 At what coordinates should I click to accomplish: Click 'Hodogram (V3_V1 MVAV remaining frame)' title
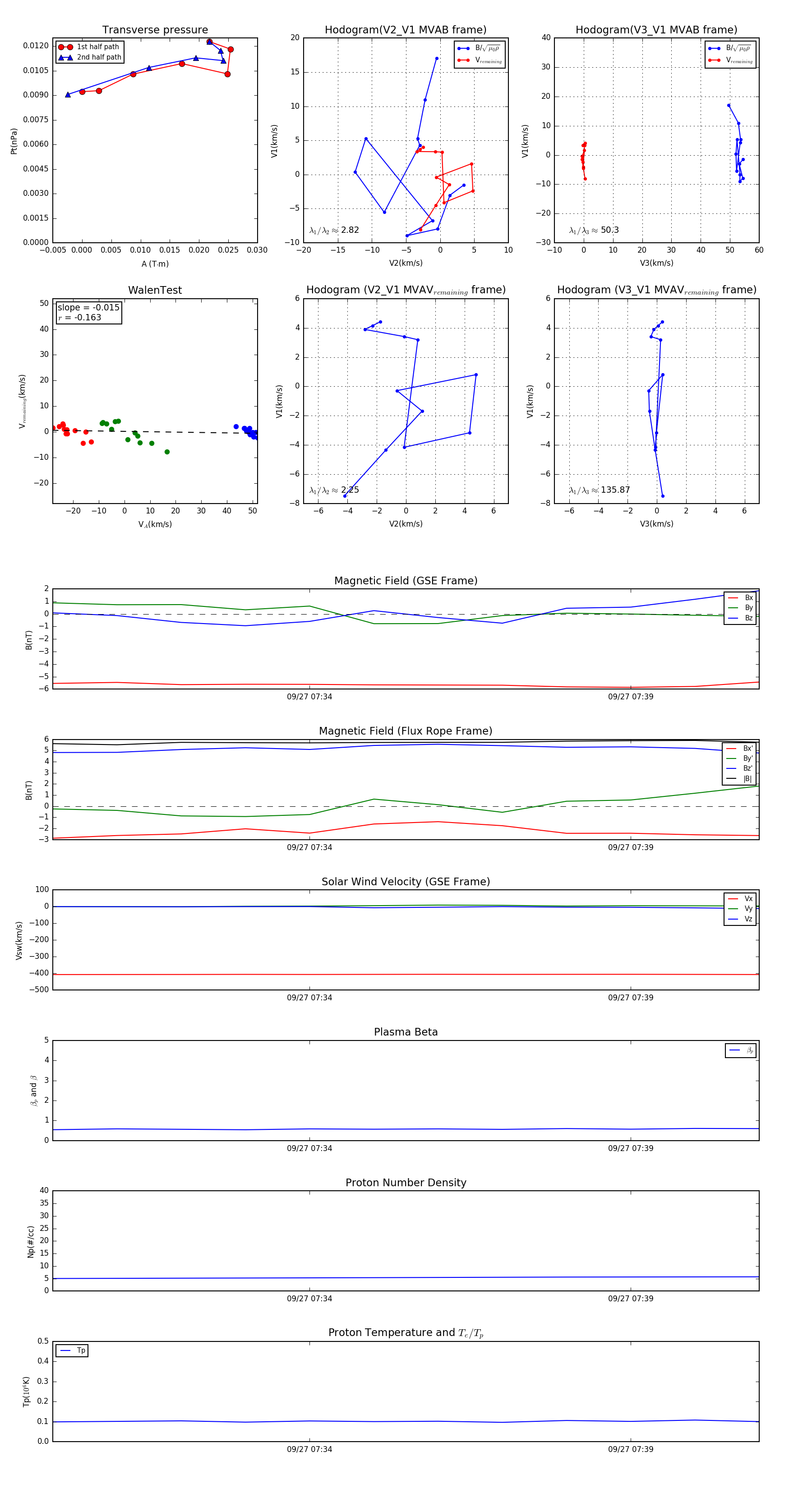(x=656, y=290)
